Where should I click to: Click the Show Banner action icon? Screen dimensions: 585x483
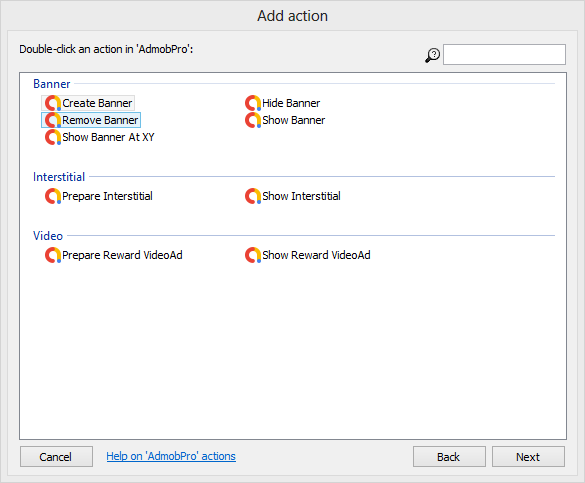pos(253,120)
